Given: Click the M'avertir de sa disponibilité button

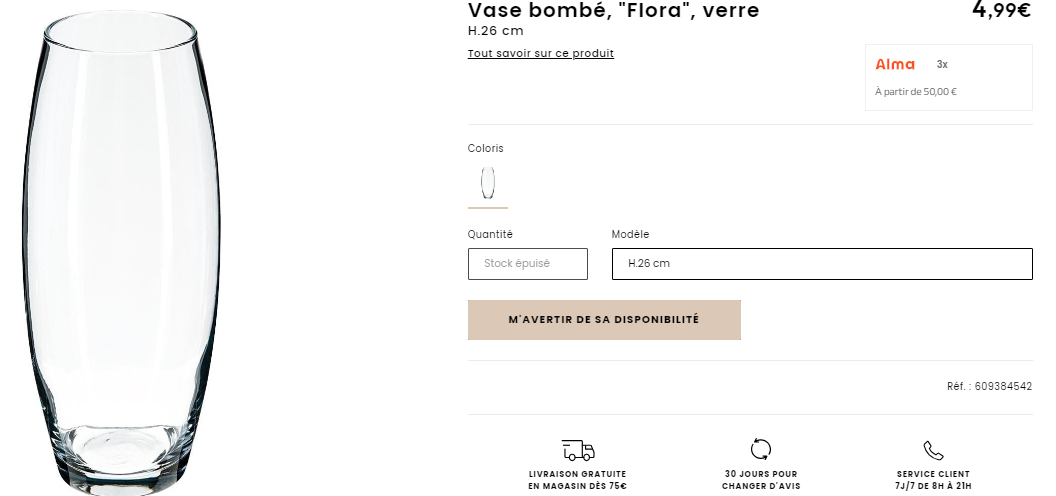Looking at the screenshot, I should (604, 319).
